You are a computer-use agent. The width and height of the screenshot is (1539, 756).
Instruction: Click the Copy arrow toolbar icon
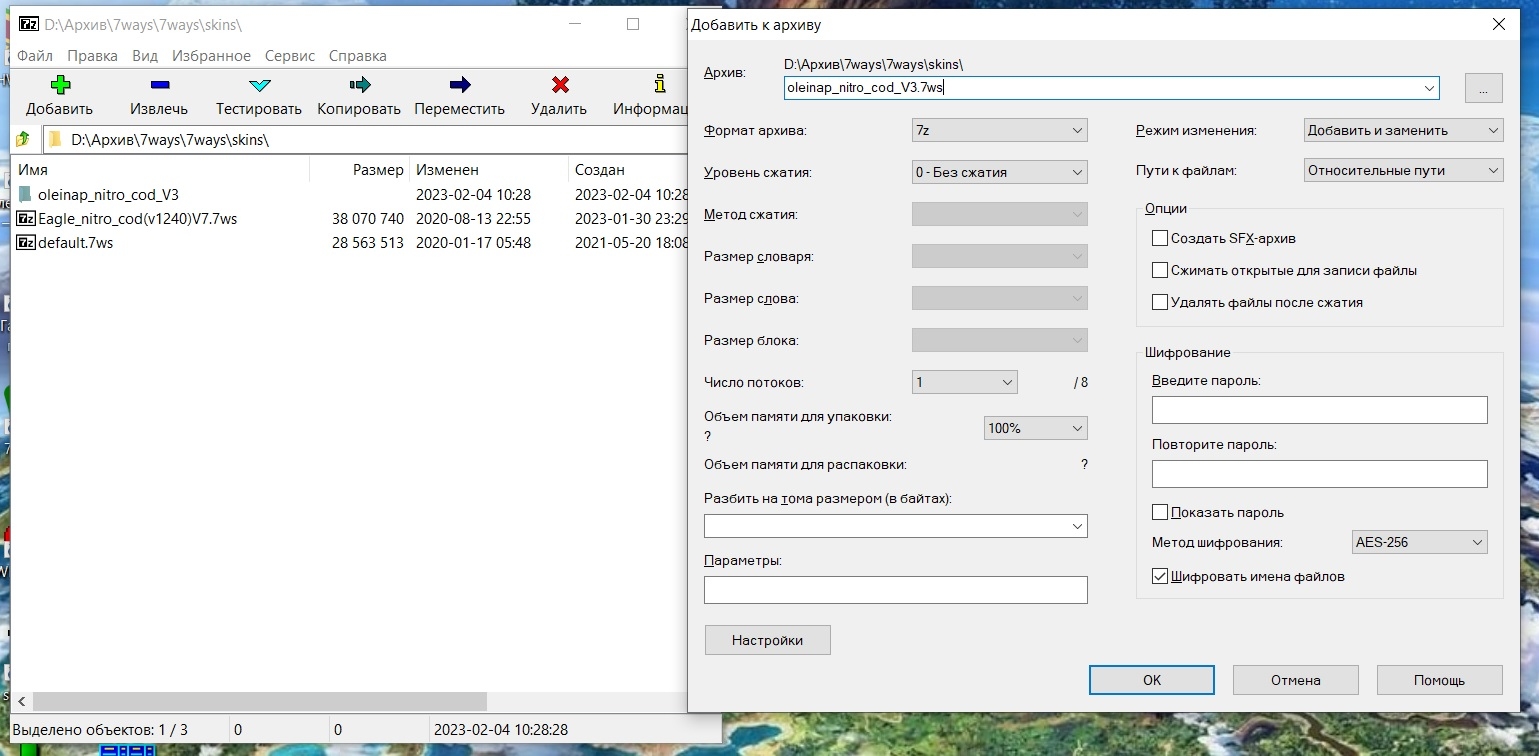coord(359,86)
